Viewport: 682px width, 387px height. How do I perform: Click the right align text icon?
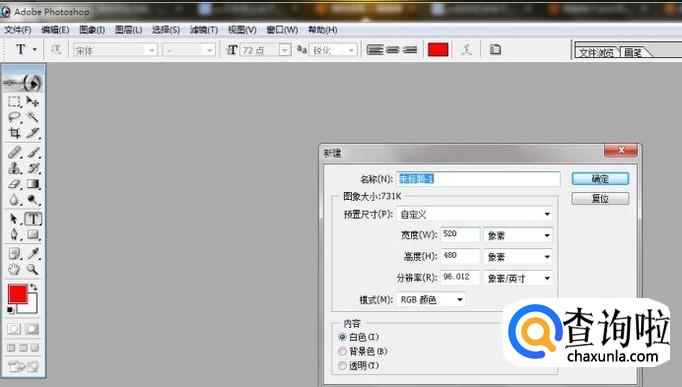click(409, 50)
